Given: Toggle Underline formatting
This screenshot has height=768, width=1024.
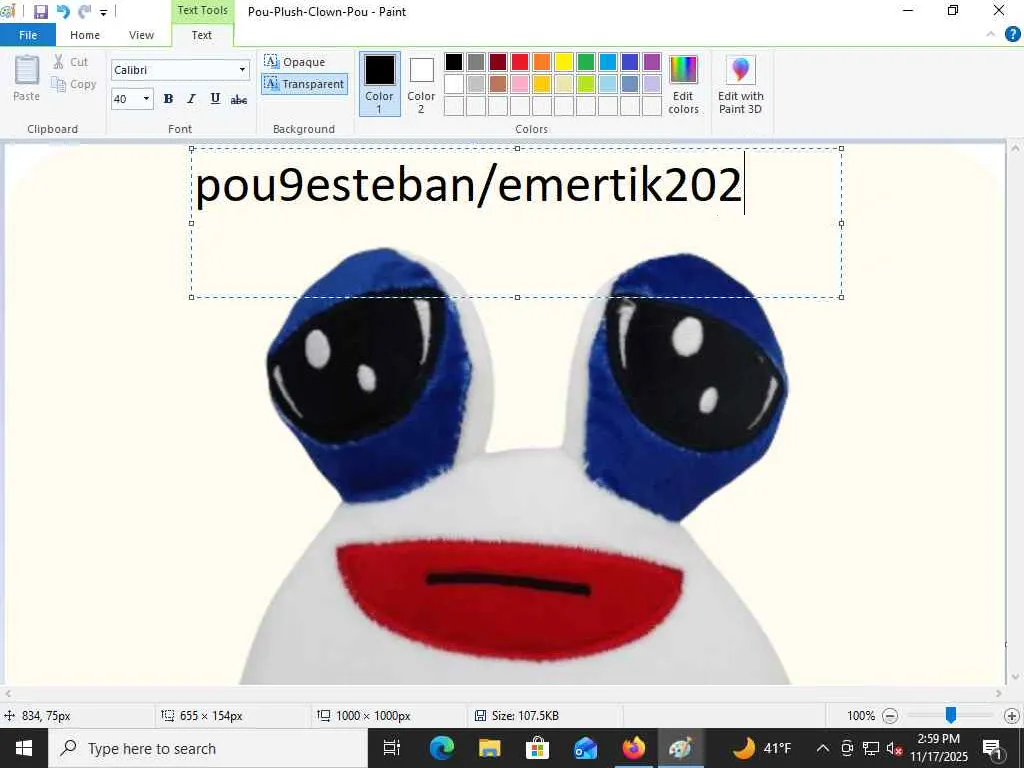Looking at the screenshot, I should tap(215, 99).
